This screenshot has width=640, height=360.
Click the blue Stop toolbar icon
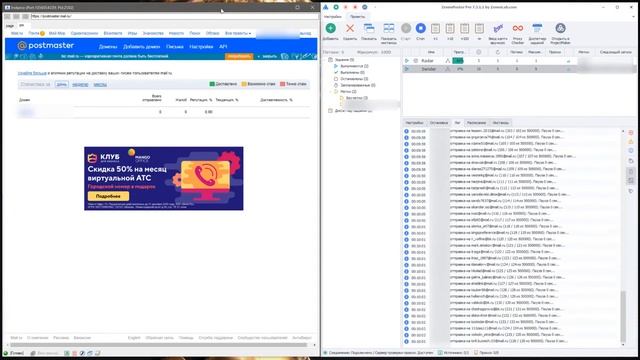point(420,28)
